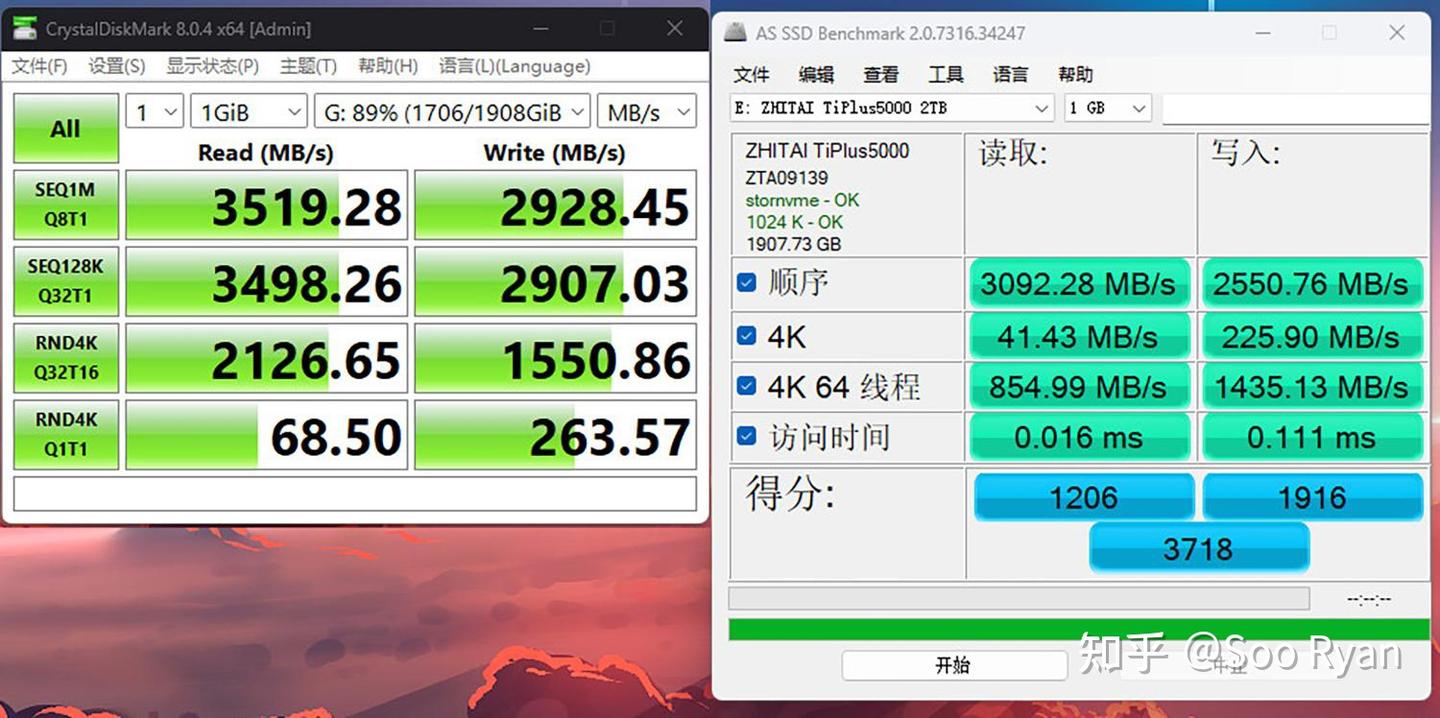Click the 开始 button to start benchmarking

[954, 664]
